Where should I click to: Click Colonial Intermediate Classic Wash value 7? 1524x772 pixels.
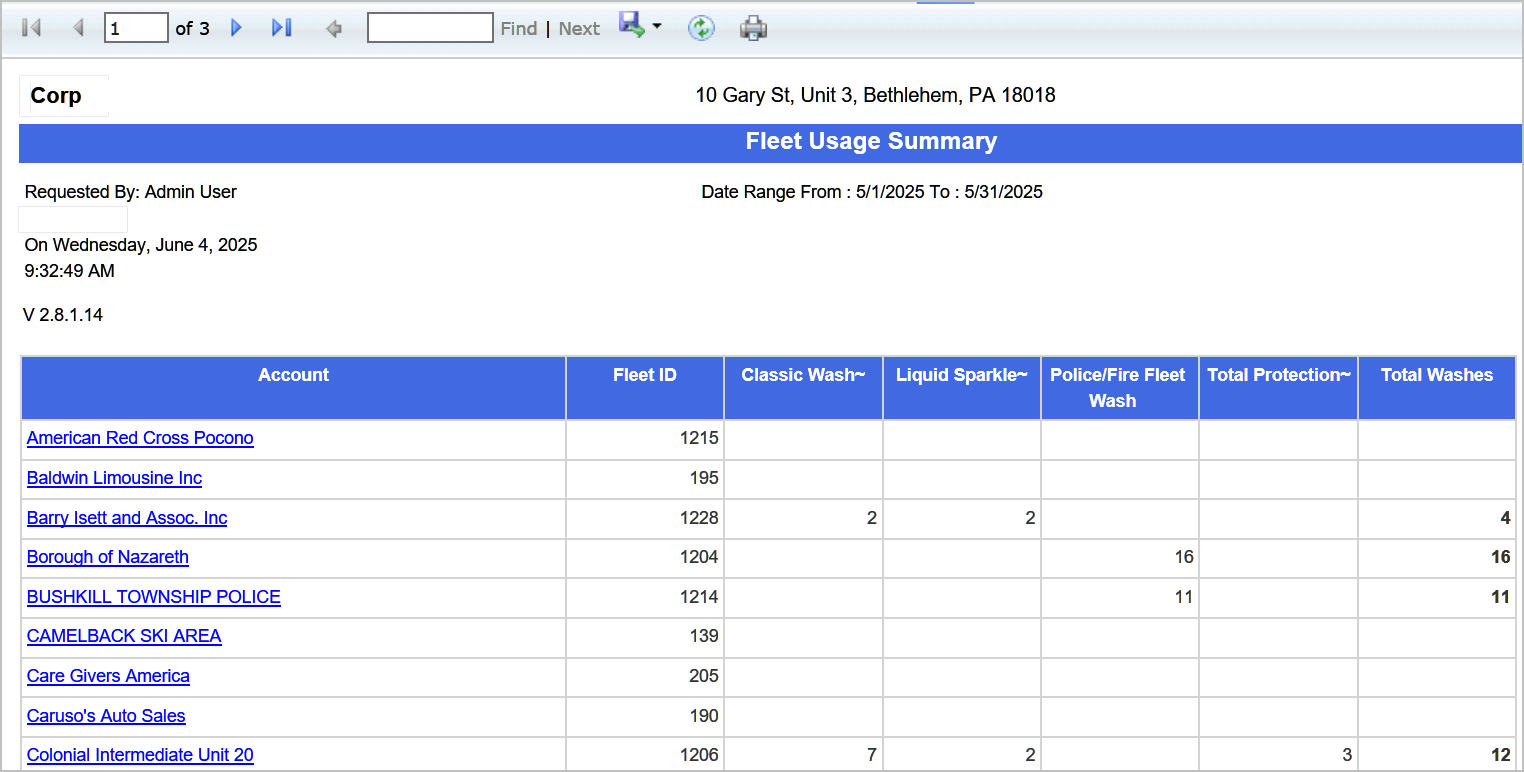872,755
